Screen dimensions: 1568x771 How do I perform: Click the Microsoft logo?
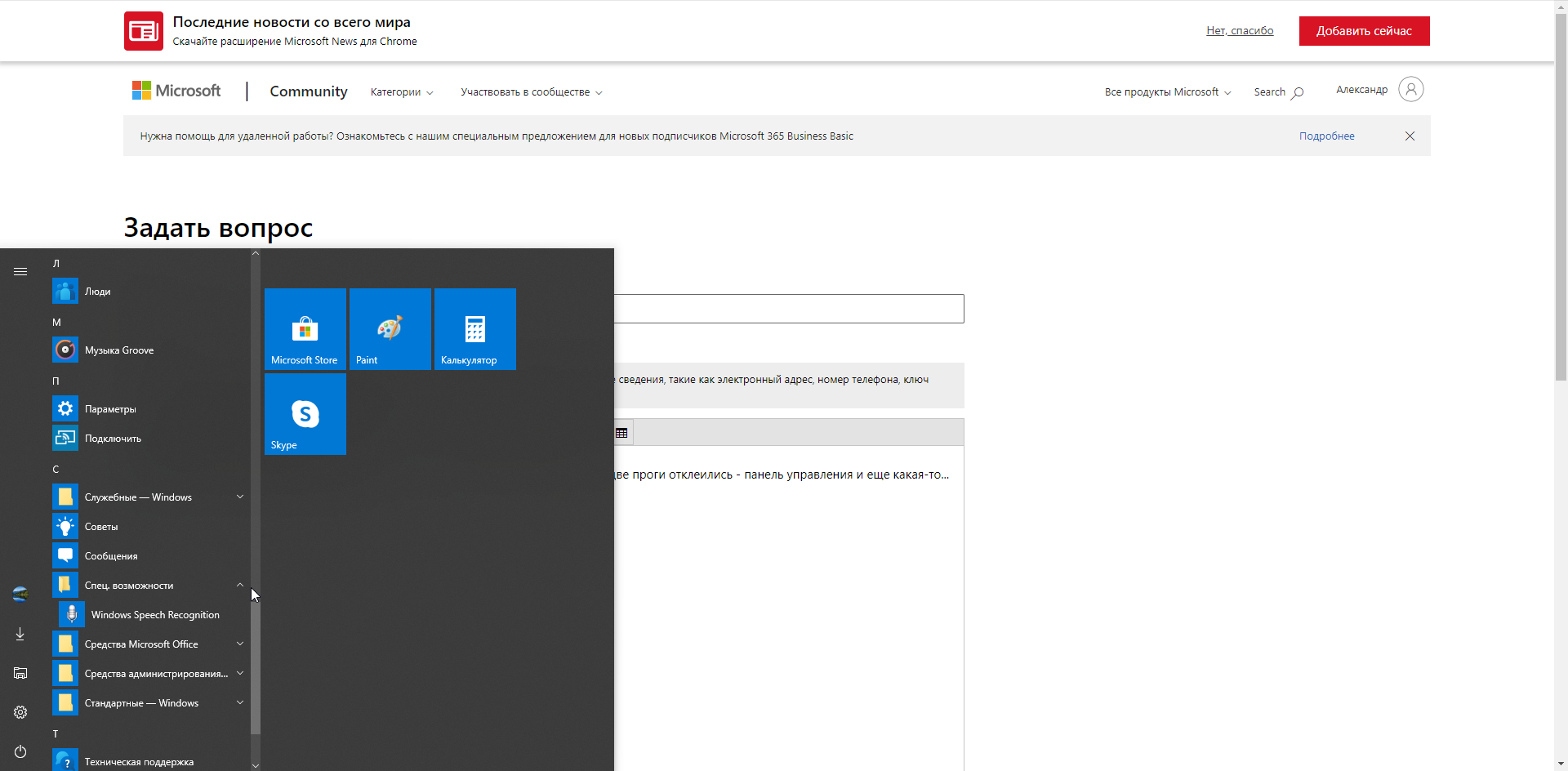(176, 91)
